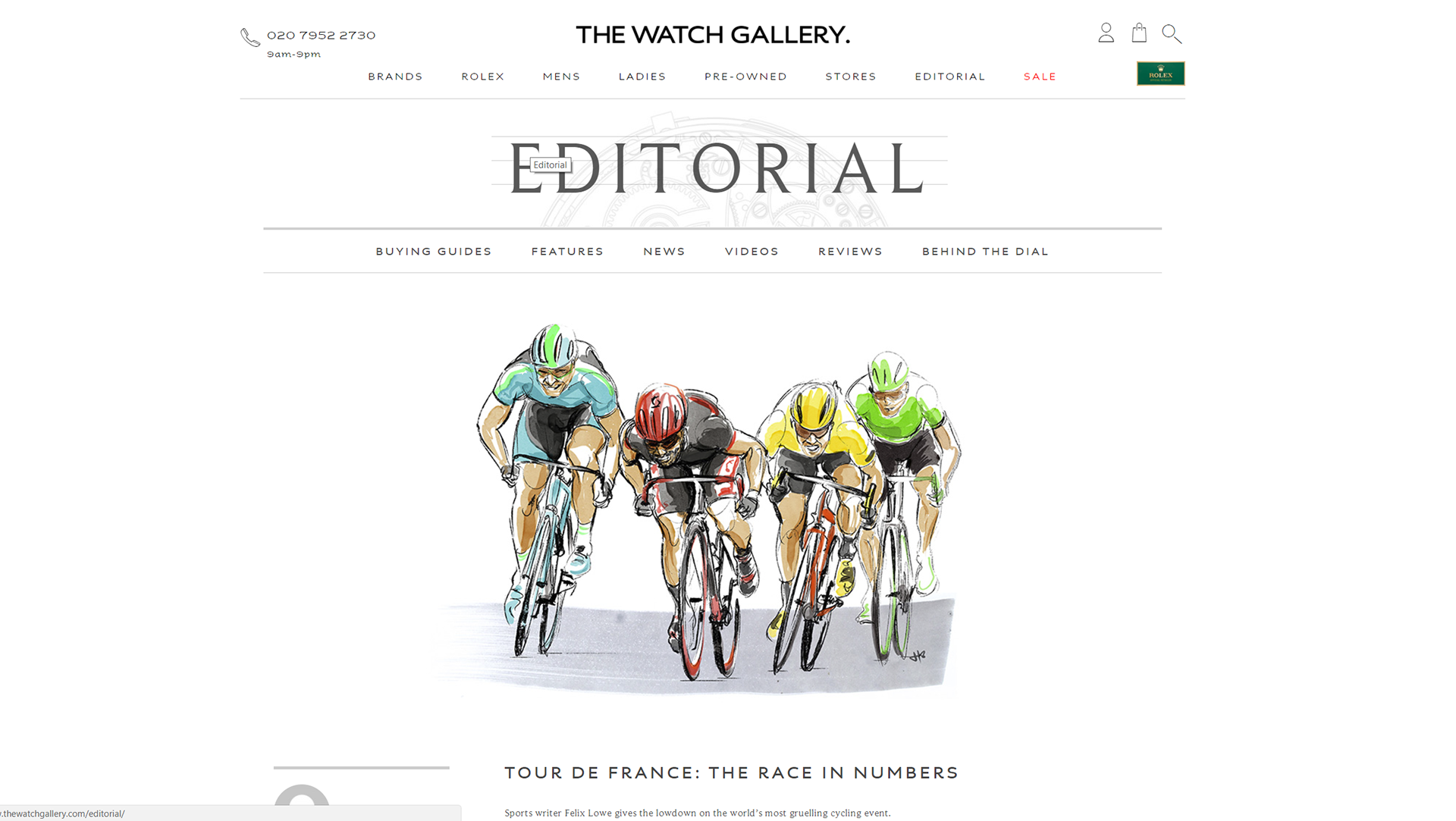The height and width of the screenshot is (821, 1456).
Task: Go to the Stores page
Action: pos(851,77)
